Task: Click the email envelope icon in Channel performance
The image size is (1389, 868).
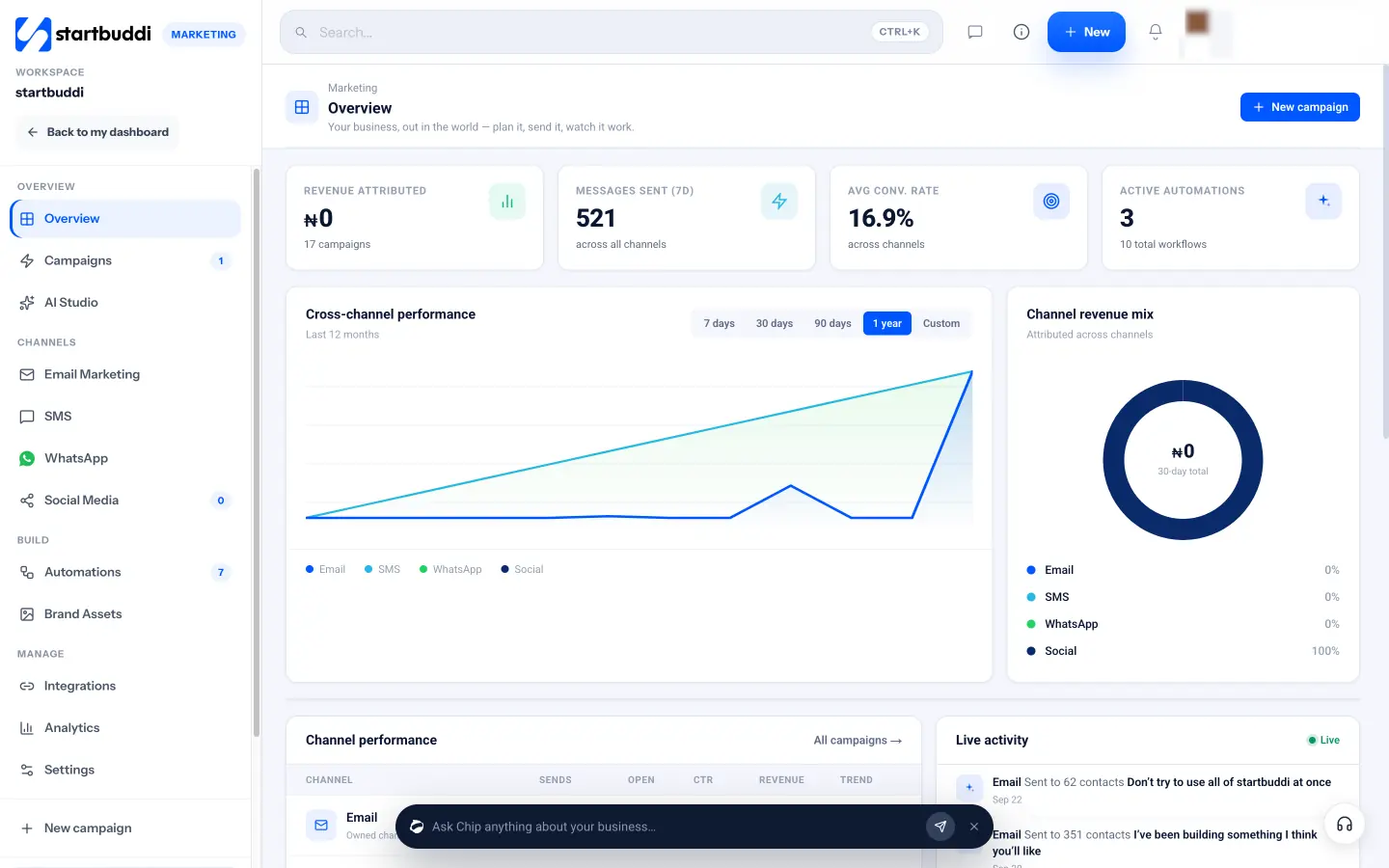Action: pyautogui.click(x=321, y=826)
